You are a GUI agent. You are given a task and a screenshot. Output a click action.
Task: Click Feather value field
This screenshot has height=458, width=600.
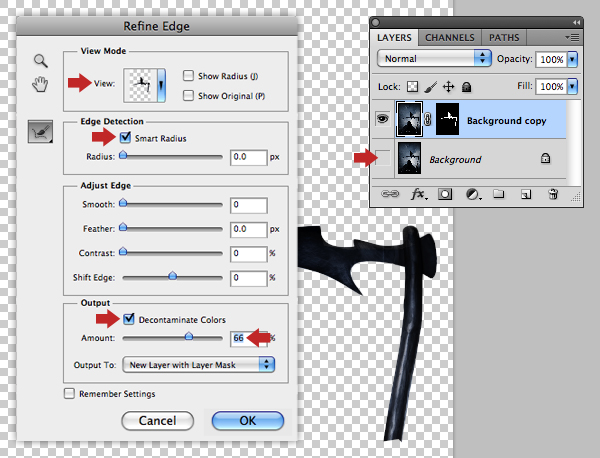248,230
